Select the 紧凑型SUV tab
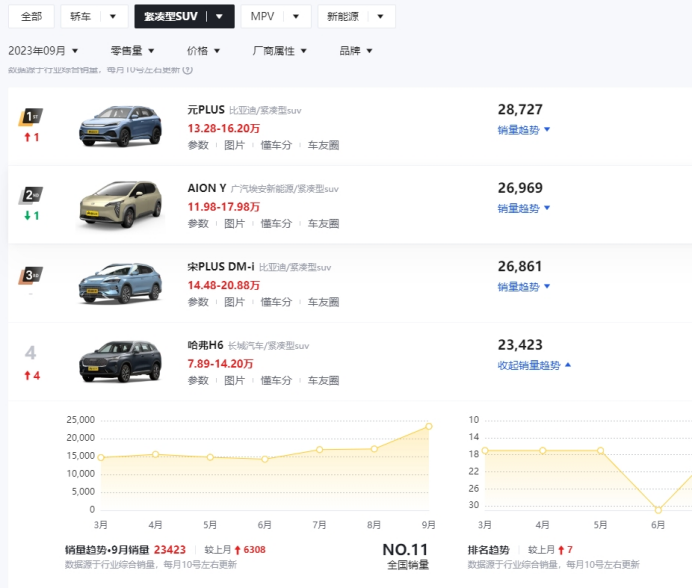Viewport: 692px width, 588px height. (x=170, y=16)
